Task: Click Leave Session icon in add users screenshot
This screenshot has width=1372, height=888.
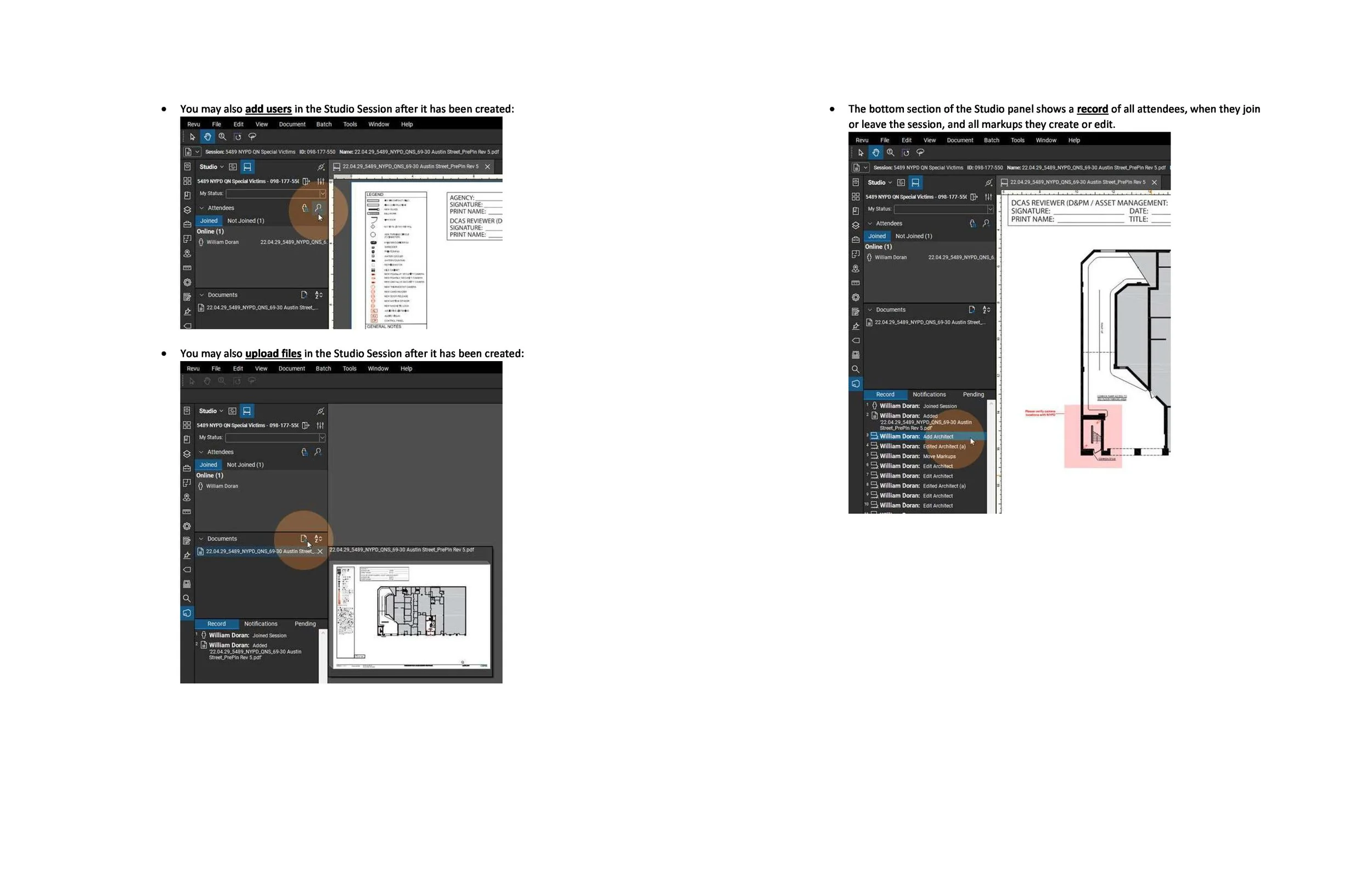Action: click(306, 181)
